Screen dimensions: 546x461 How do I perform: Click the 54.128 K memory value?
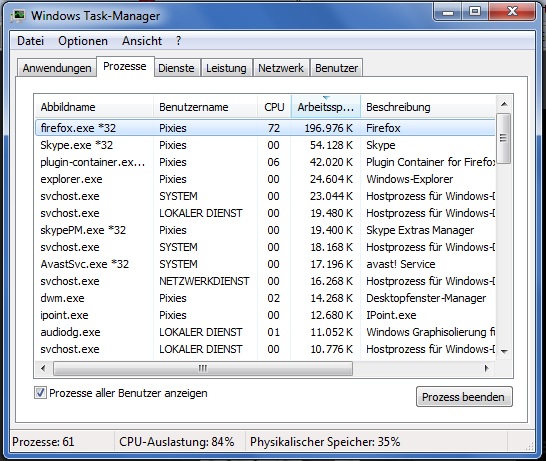(331, 145)
